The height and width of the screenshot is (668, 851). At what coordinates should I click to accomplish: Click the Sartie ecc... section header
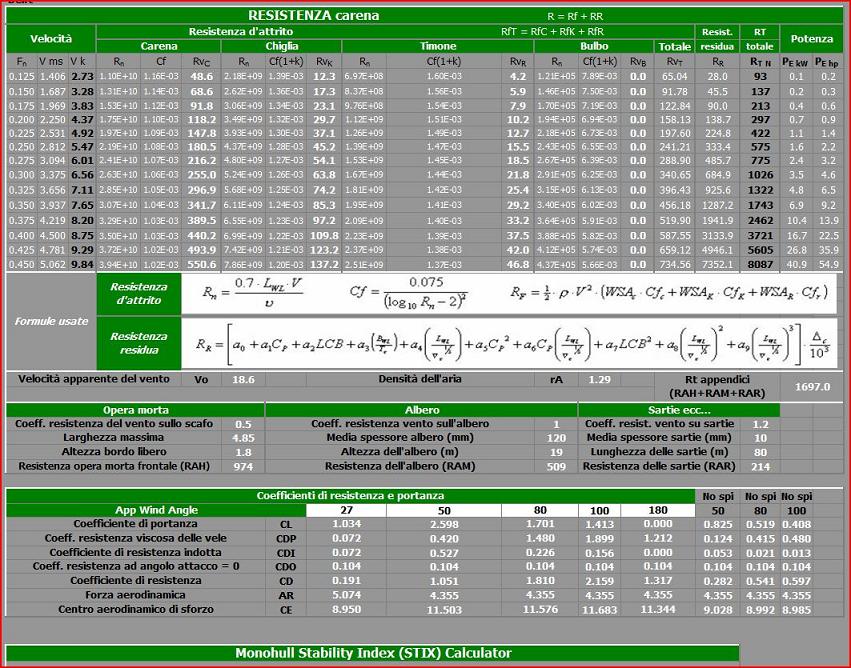tap(679, 410)
